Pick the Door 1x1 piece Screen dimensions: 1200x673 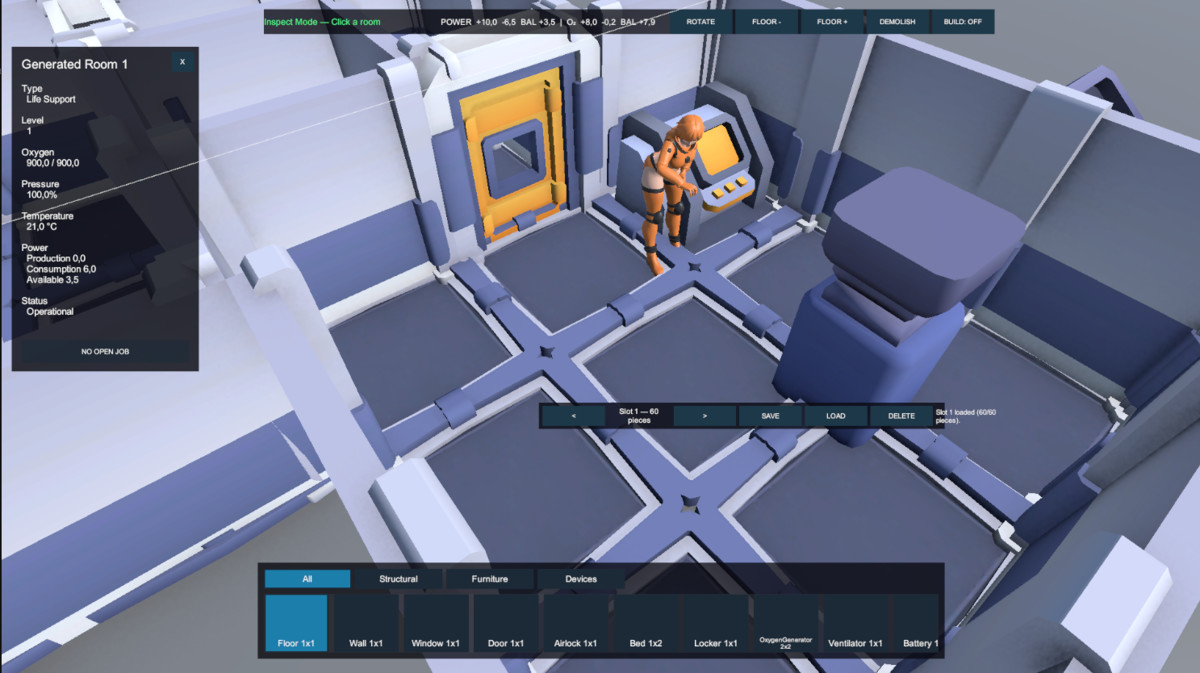coord(505,623)
